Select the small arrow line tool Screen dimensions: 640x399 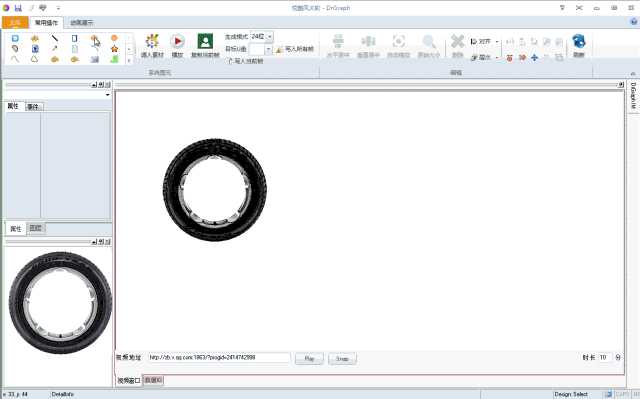click(x=55, y=49)
